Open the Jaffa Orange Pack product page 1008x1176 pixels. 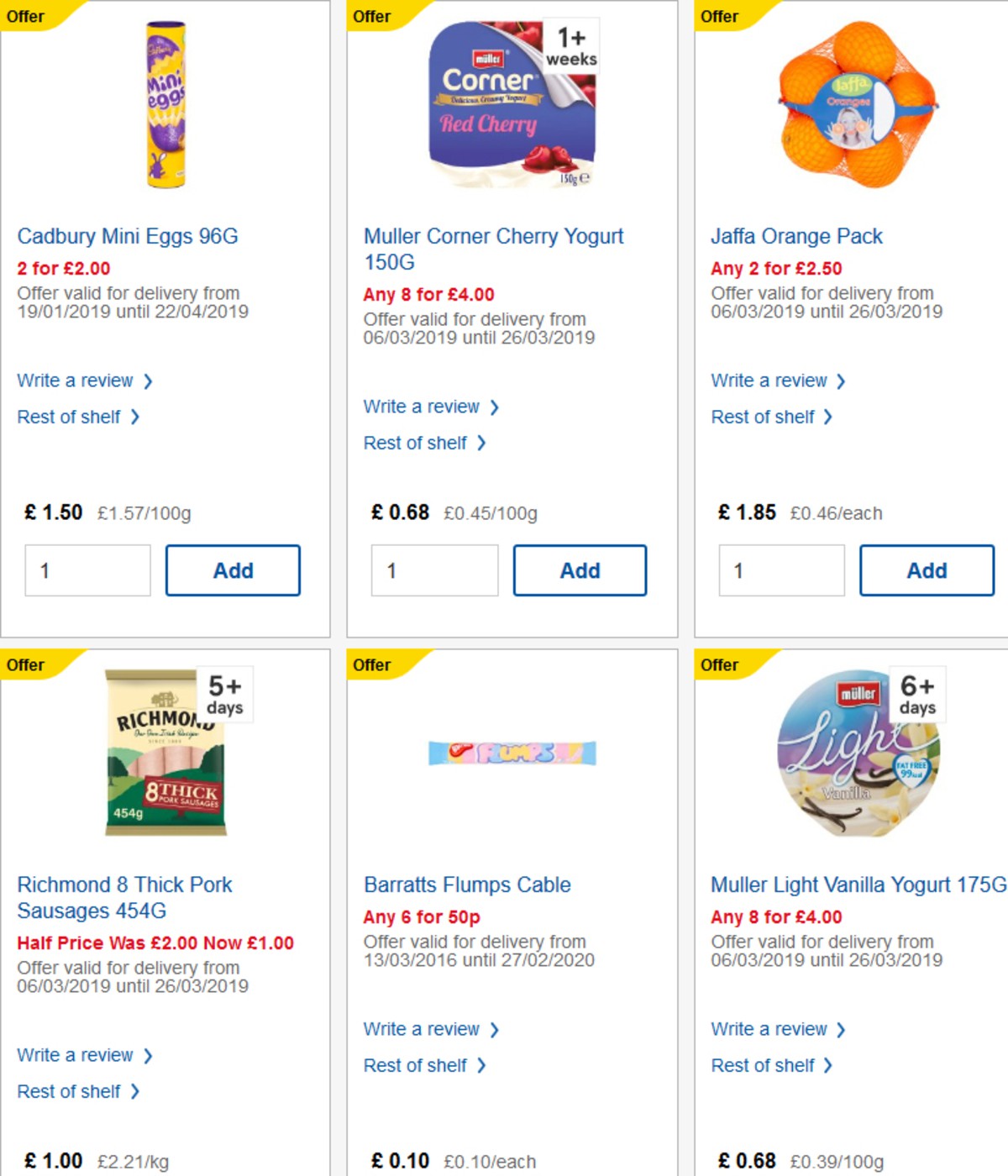pyautogui.click(x=795, y=236)
